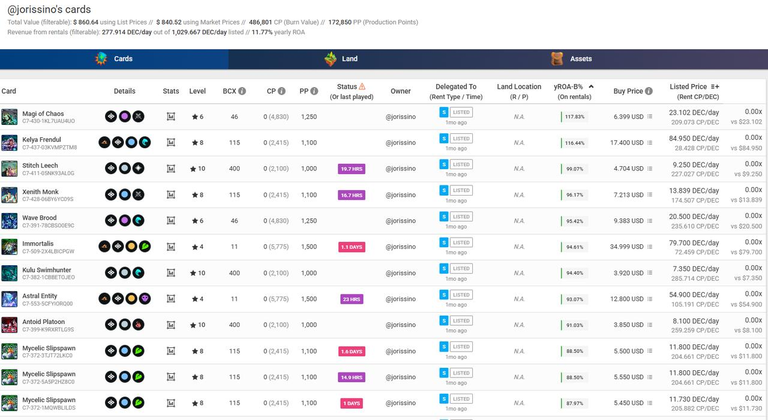Click 23 HRS status badge for Astral Entity
The width and height of the screenshot is (768, 420).
click(352, 299)
